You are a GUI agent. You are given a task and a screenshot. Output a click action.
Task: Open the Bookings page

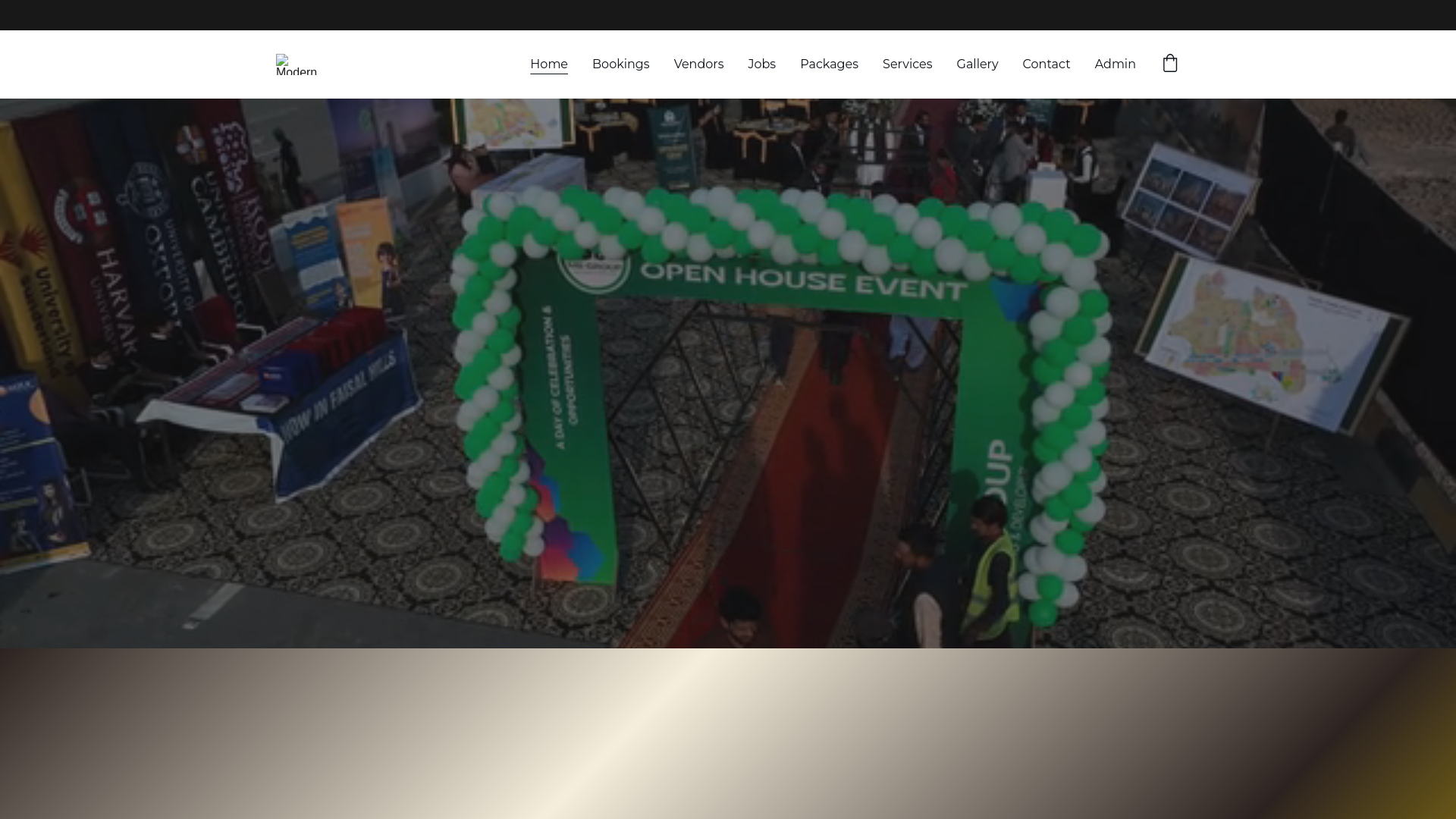pyautogui.click(x=621, y=64)
